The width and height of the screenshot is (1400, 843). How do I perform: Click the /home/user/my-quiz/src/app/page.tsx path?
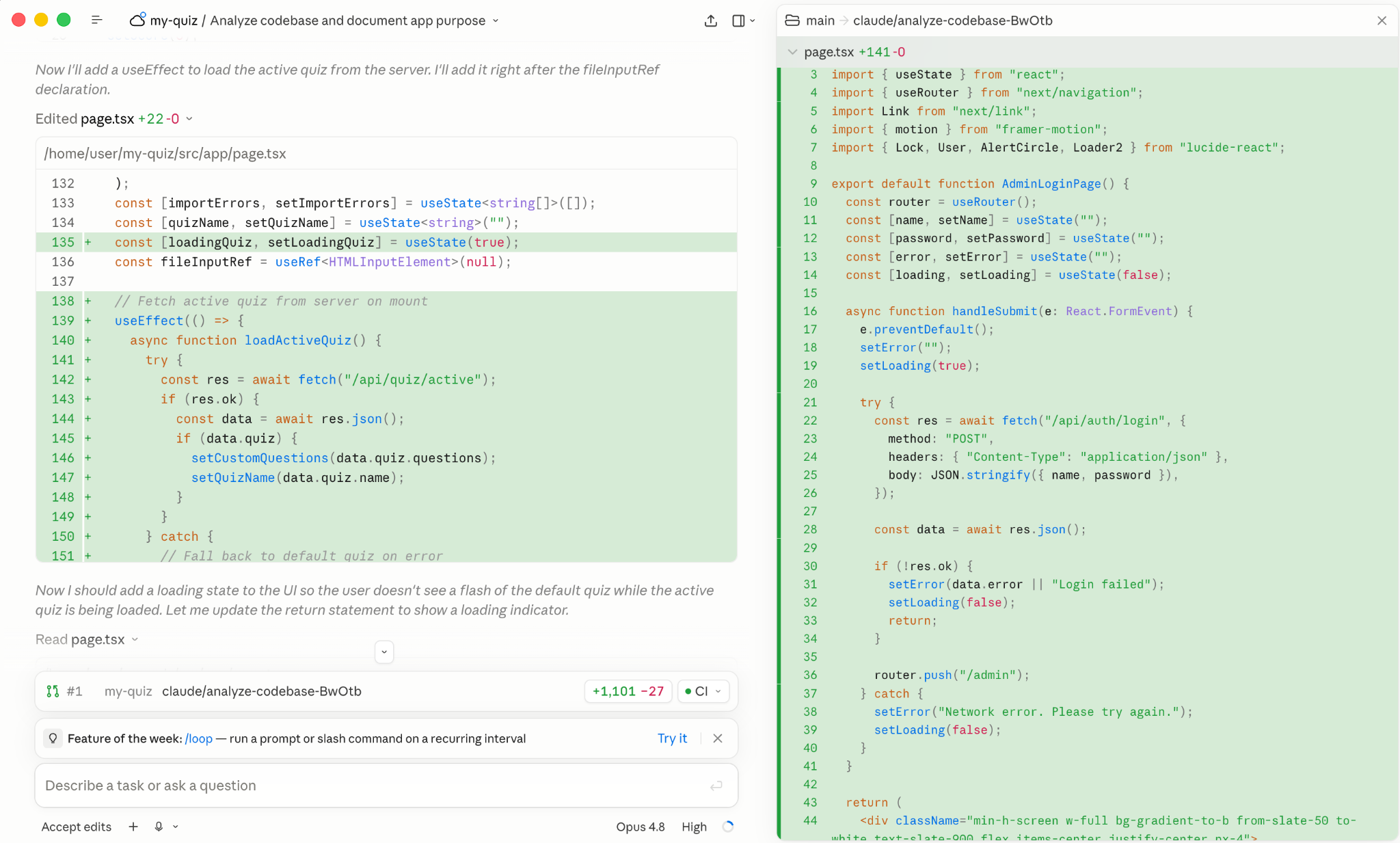[165, 154]
